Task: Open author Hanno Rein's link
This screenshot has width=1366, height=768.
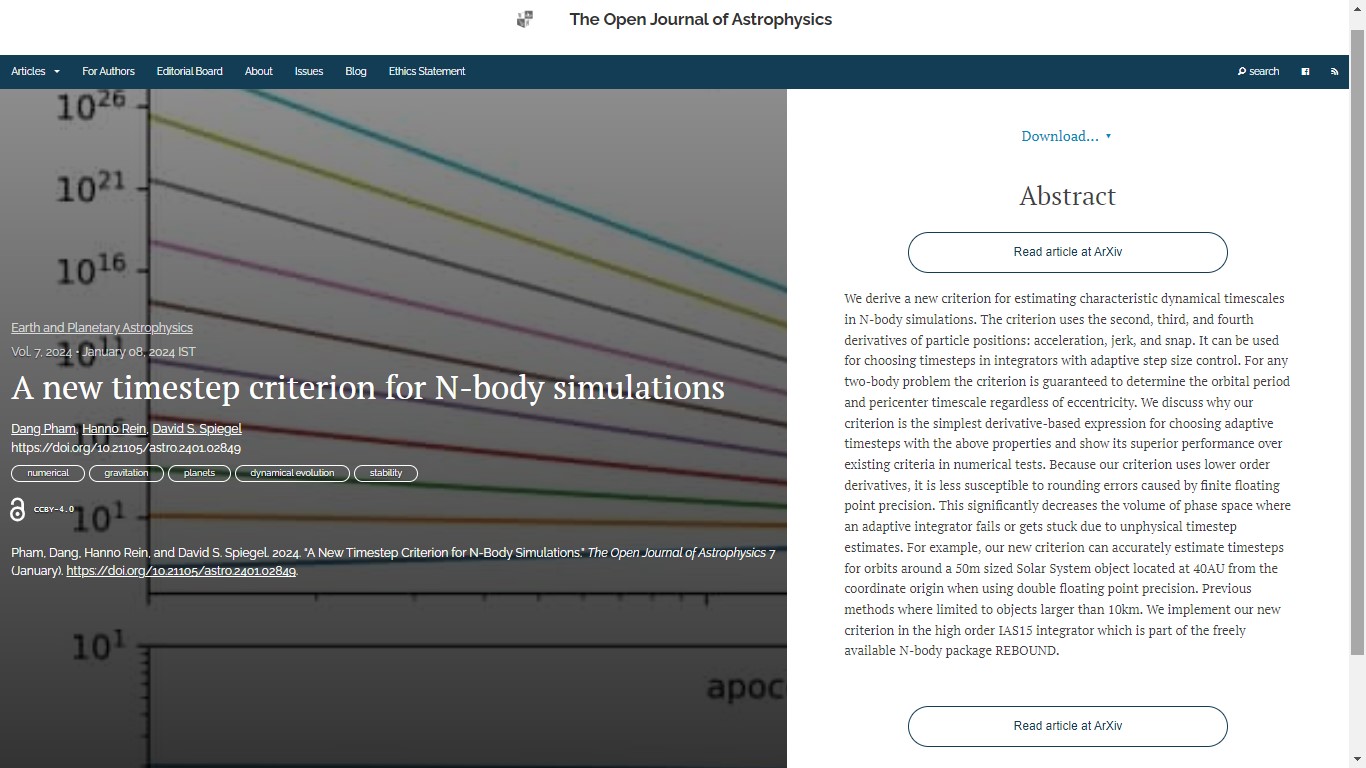Action: [x=114, y=429]
